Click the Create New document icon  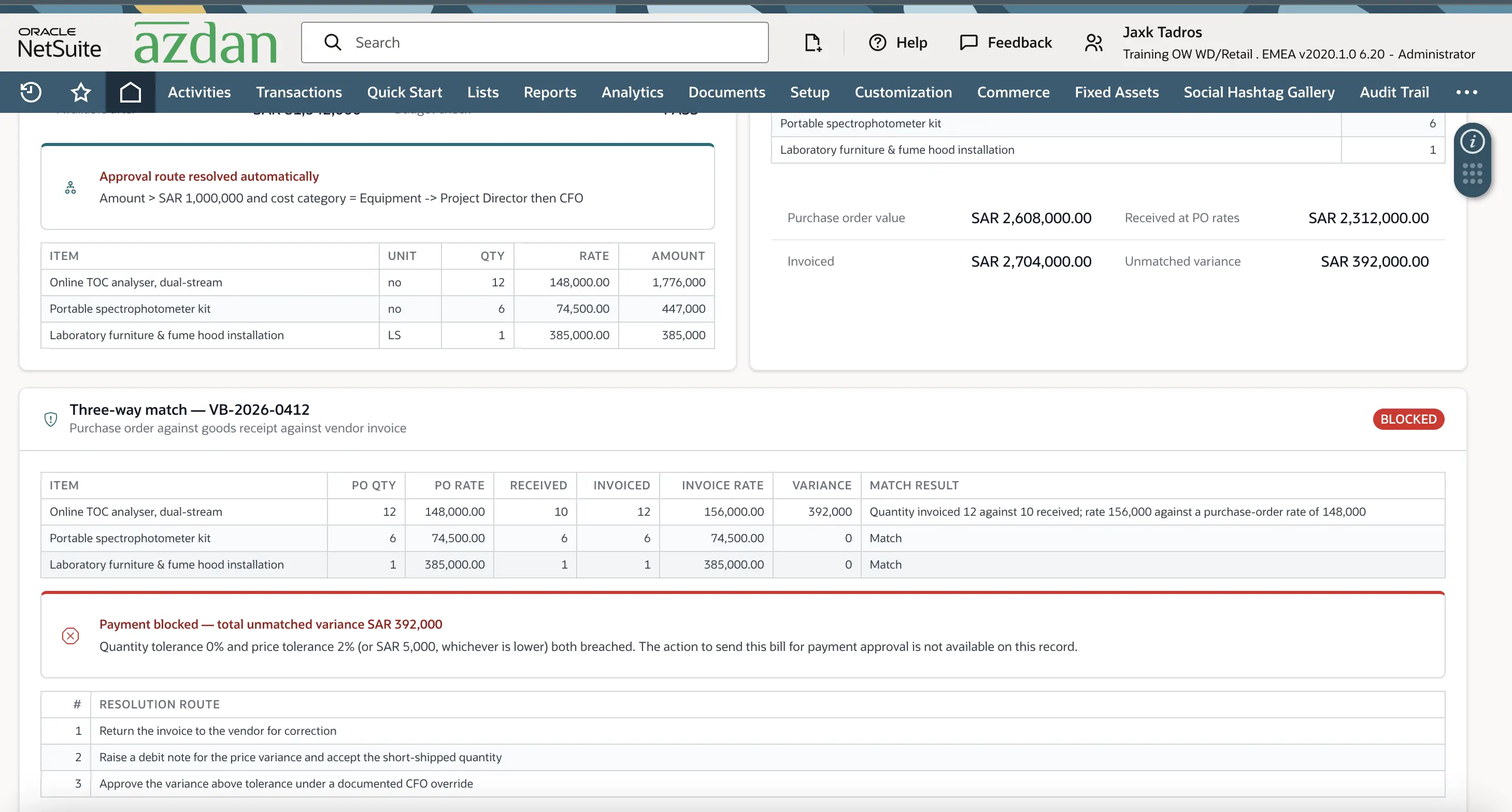click(x=813, y=42)
